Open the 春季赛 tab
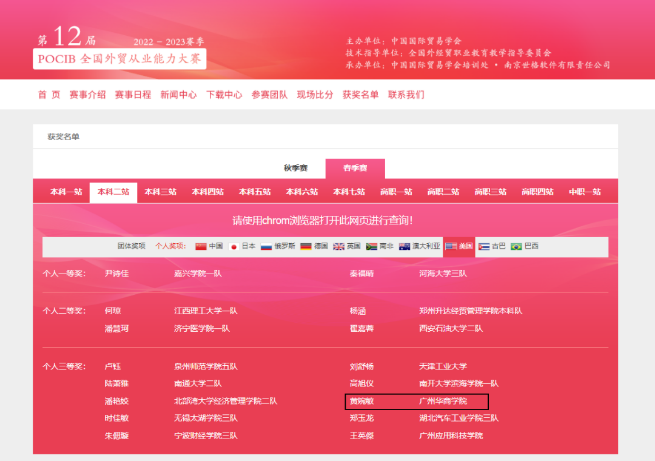This screenshot has width=655, height=461. click(354, 168)
